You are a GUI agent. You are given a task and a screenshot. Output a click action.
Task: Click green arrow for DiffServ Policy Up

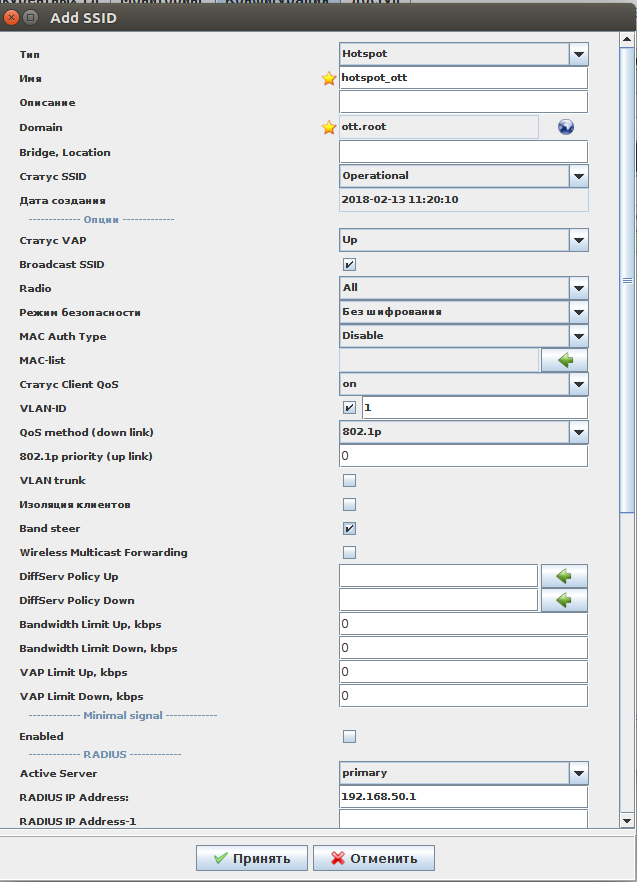coord(564,576)
